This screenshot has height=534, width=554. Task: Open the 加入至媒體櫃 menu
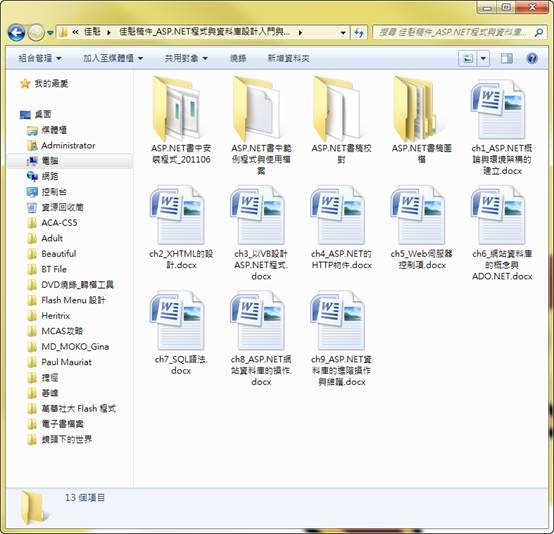point(113,58)
